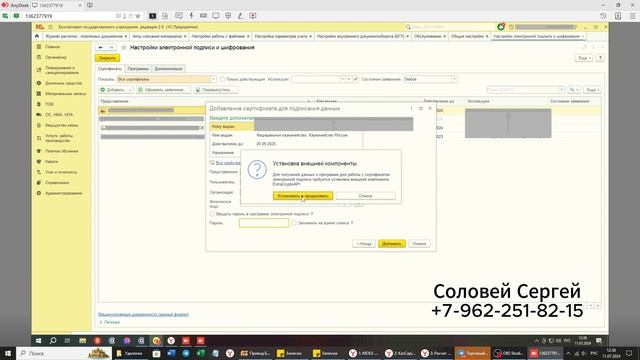Viewport: 640px width, 360px height.
Task: Click the help question mark button
Action: pyautogui.click(x=600, y=58)
